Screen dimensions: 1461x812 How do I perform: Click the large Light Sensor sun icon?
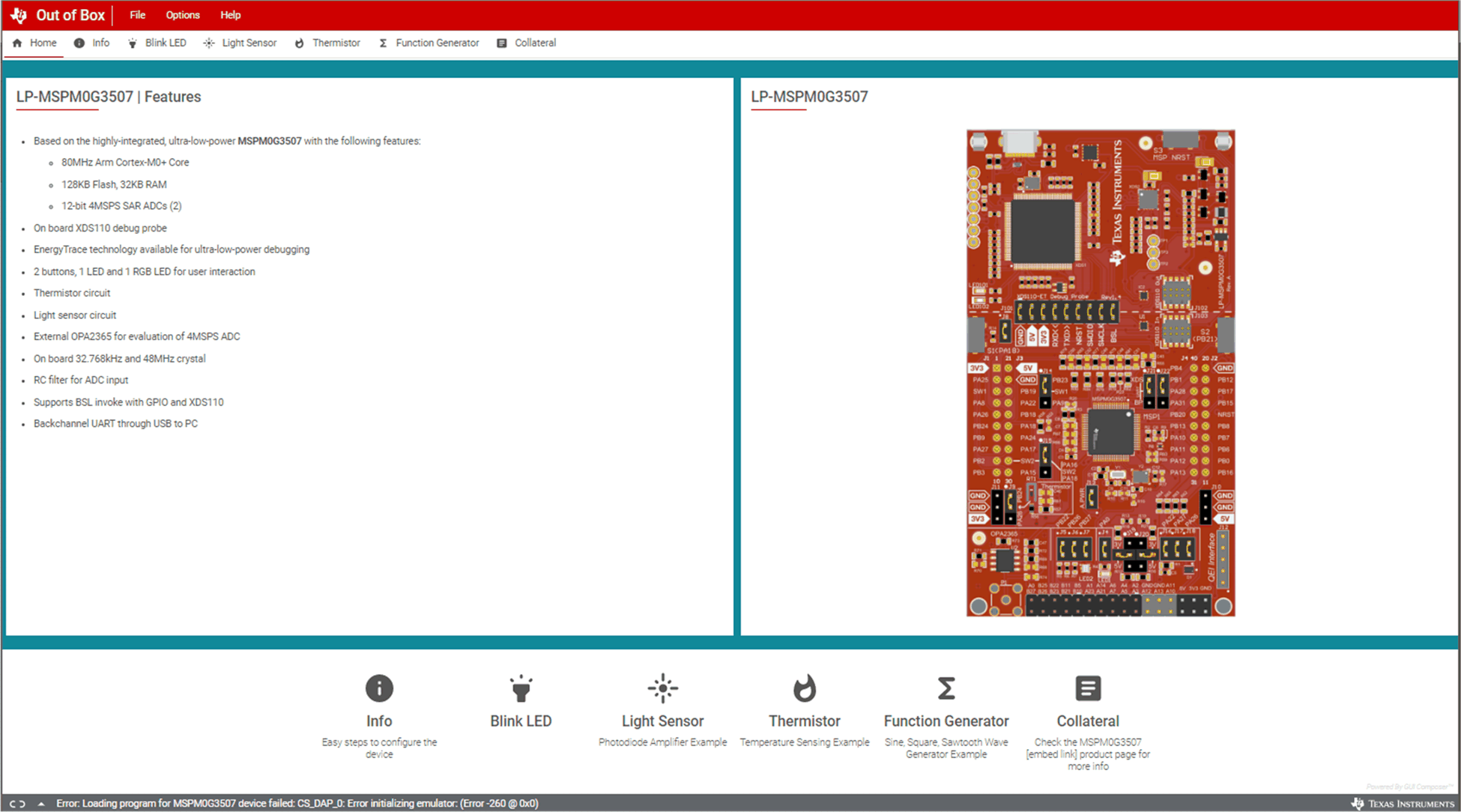[663, 688]
